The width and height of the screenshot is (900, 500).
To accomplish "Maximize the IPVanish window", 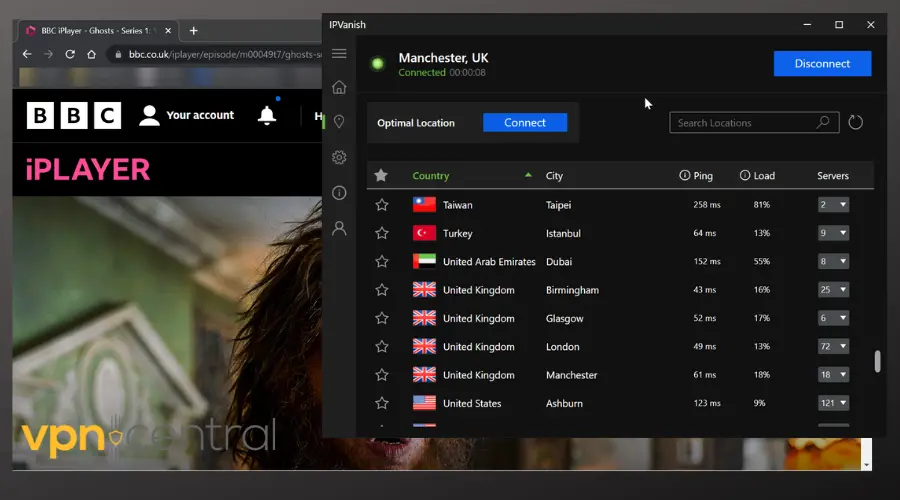I will click(x=839, y=25).
